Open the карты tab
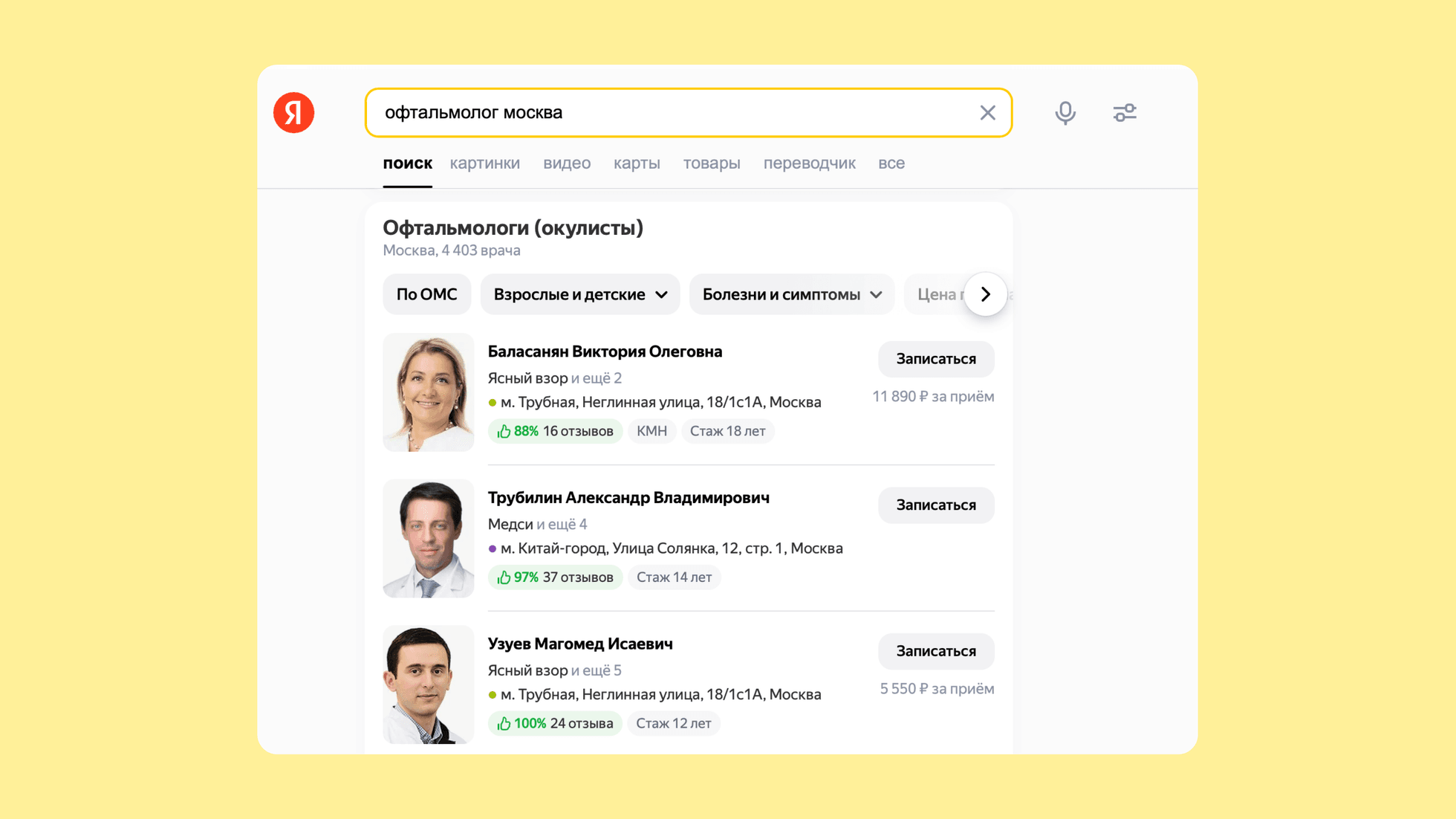The width and height of the screenshot is (1456, 819). click(637, 164)
